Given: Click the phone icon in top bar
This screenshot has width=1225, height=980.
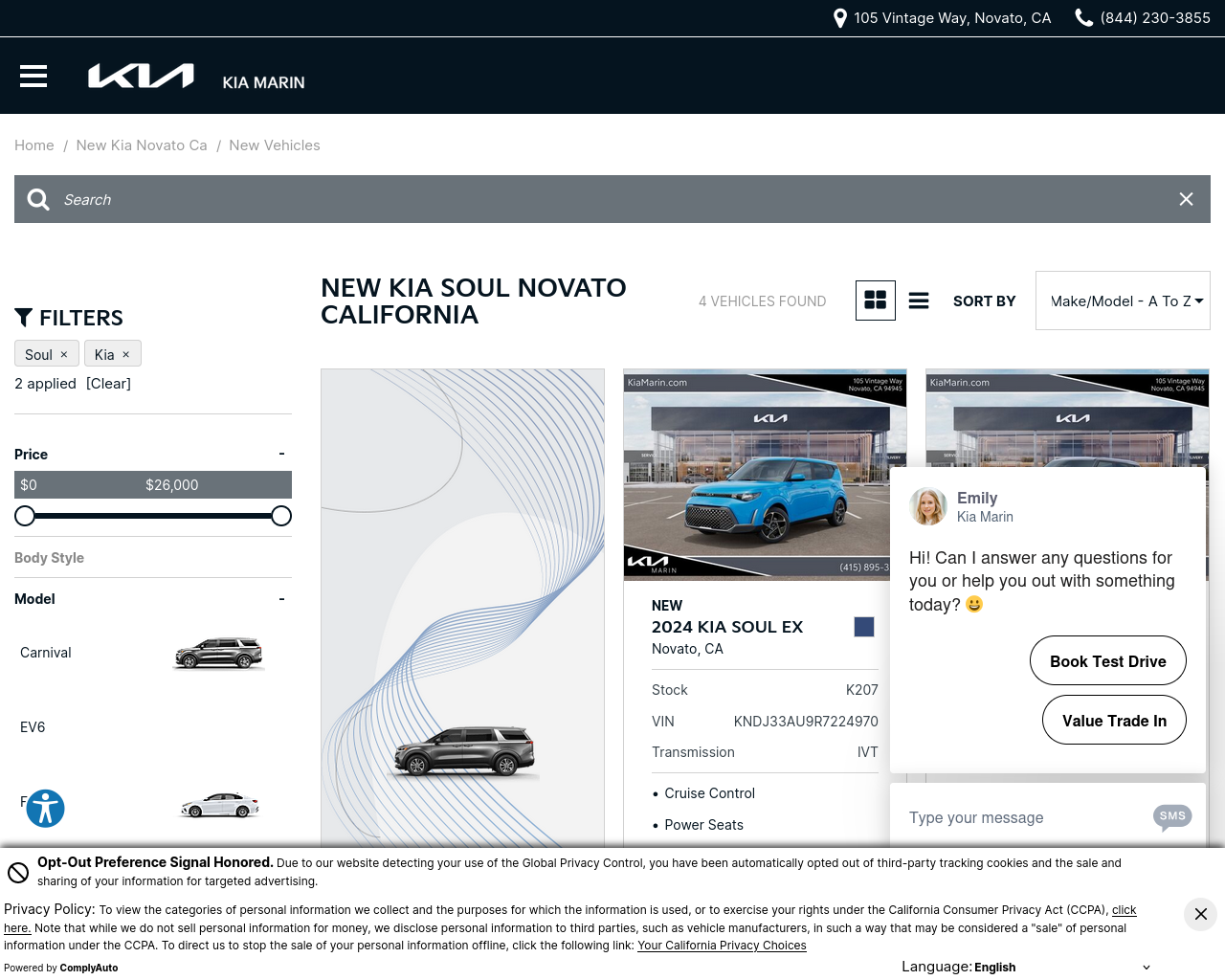Looking at the screenshot, I should click(x=1084, y=18).
